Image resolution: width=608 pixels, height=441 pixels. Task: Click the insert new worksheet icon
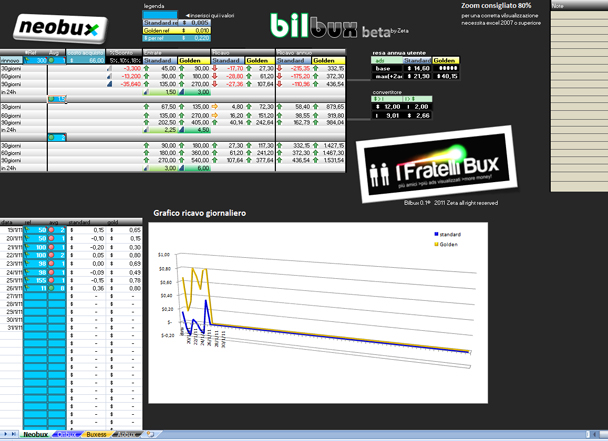(150, 434)
